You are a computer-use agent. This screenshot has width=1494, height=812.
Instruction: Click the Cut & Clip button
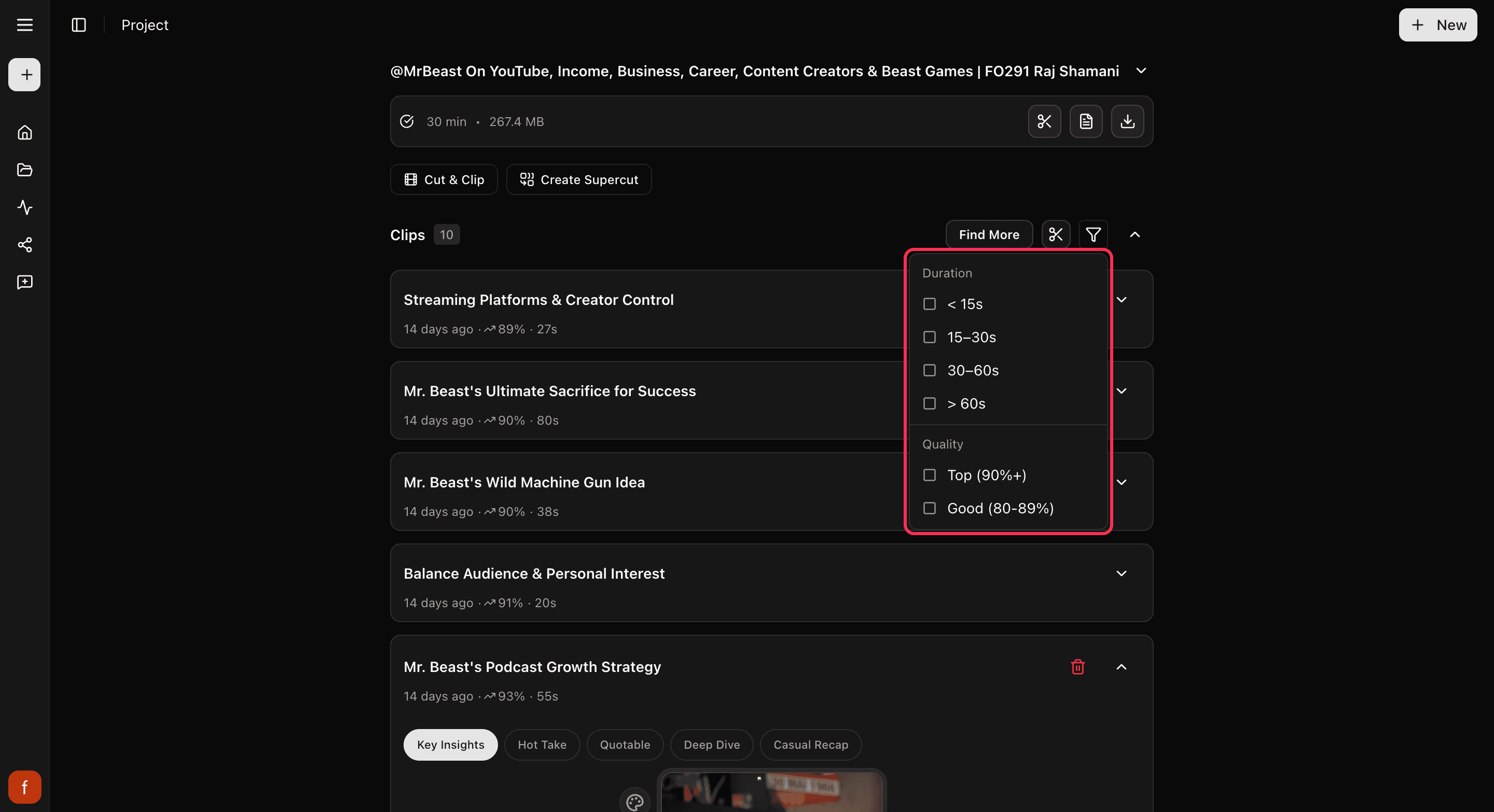tap(444, 180)
